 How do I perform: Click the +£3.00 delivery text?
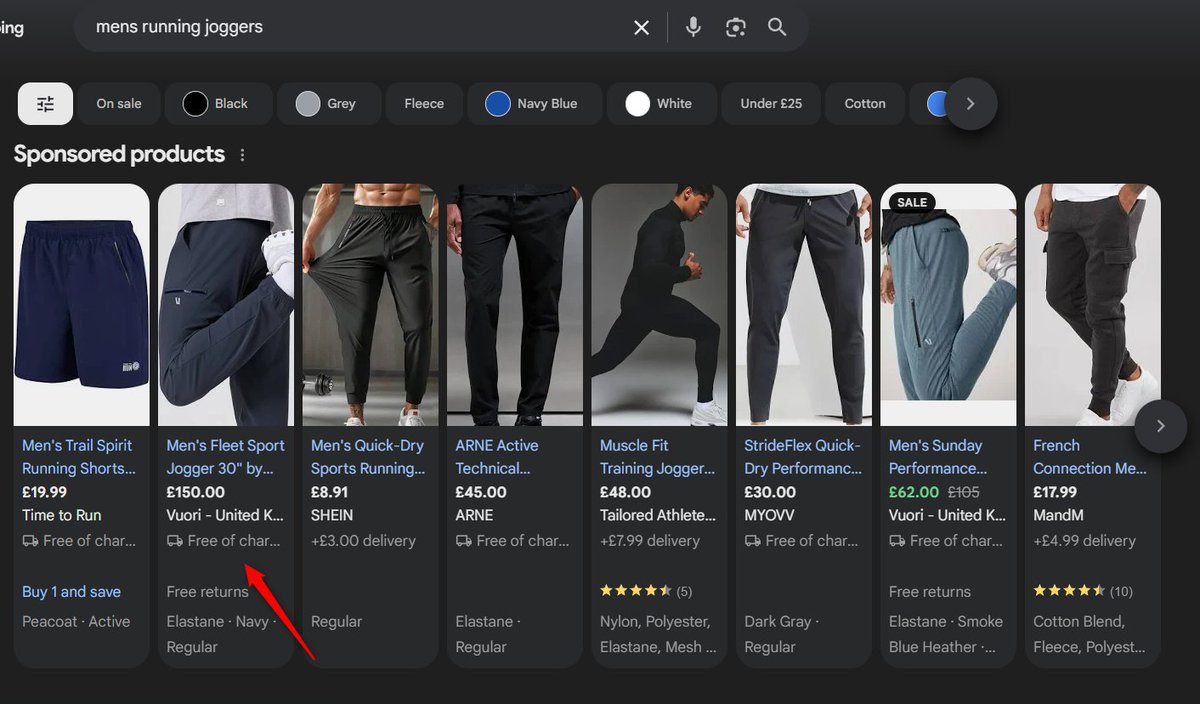(363, 541)
